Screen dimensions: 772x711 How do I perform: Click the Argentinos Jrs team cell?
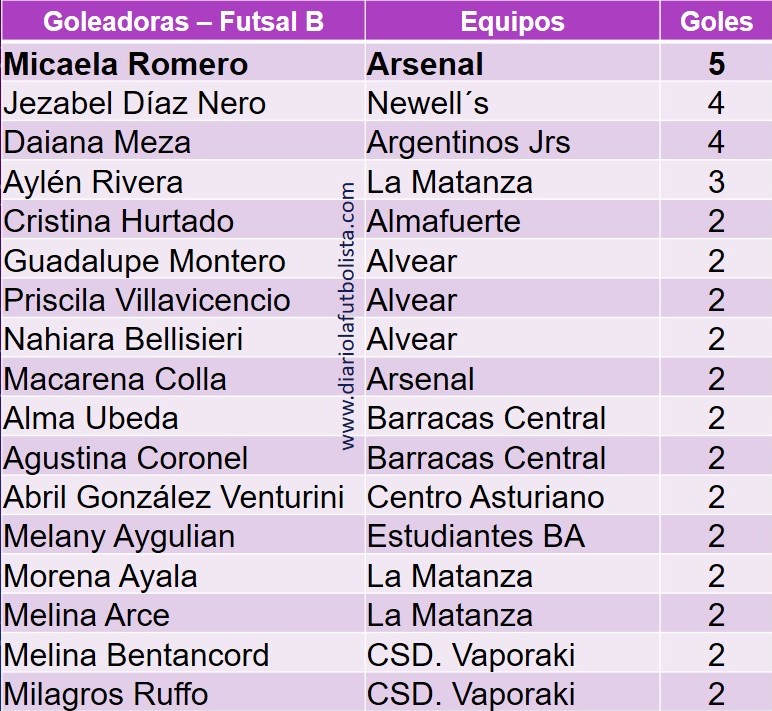[x=468, y=143]
